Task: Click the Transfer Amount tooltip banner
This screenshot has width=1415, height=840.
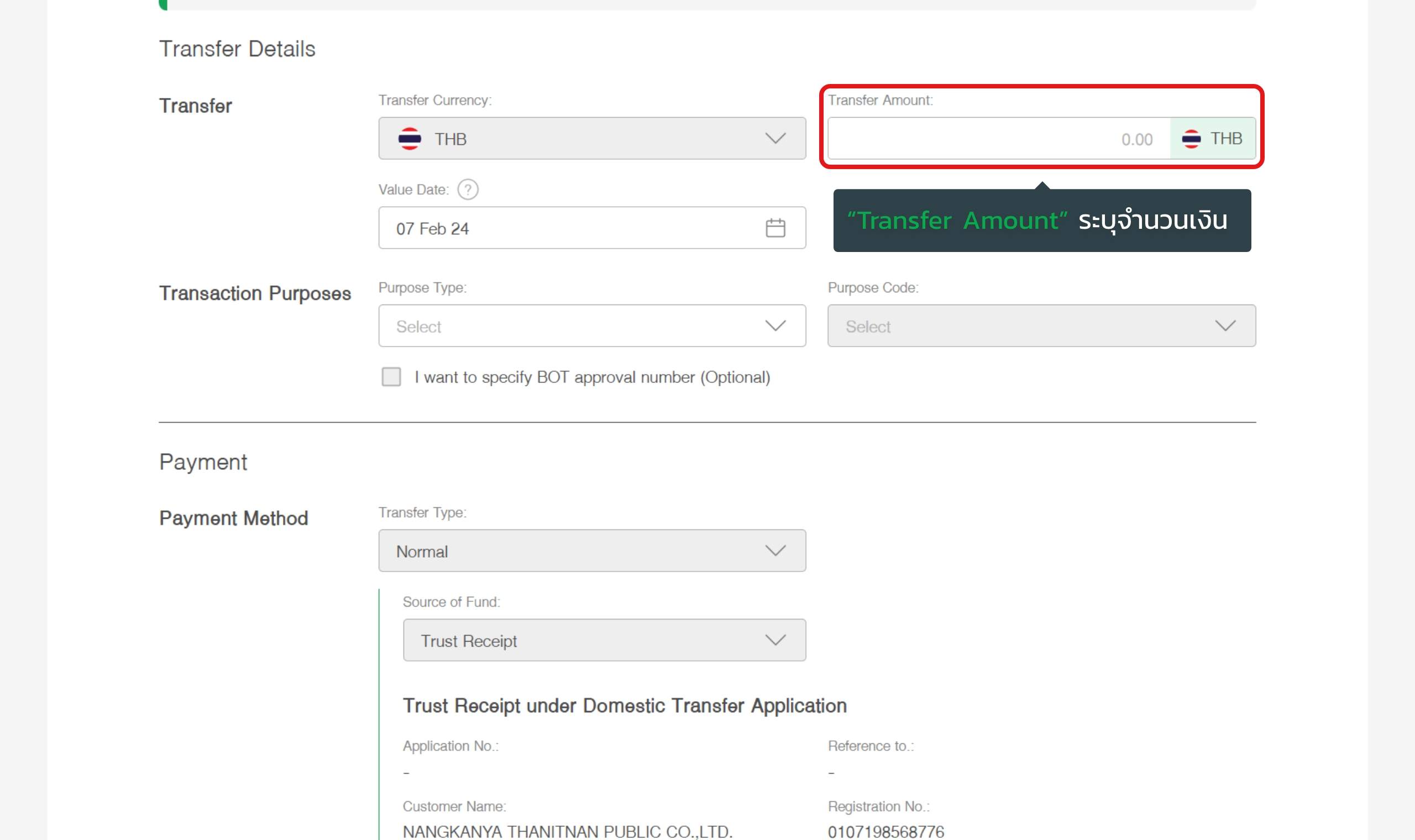Action: coord(1041,221)
